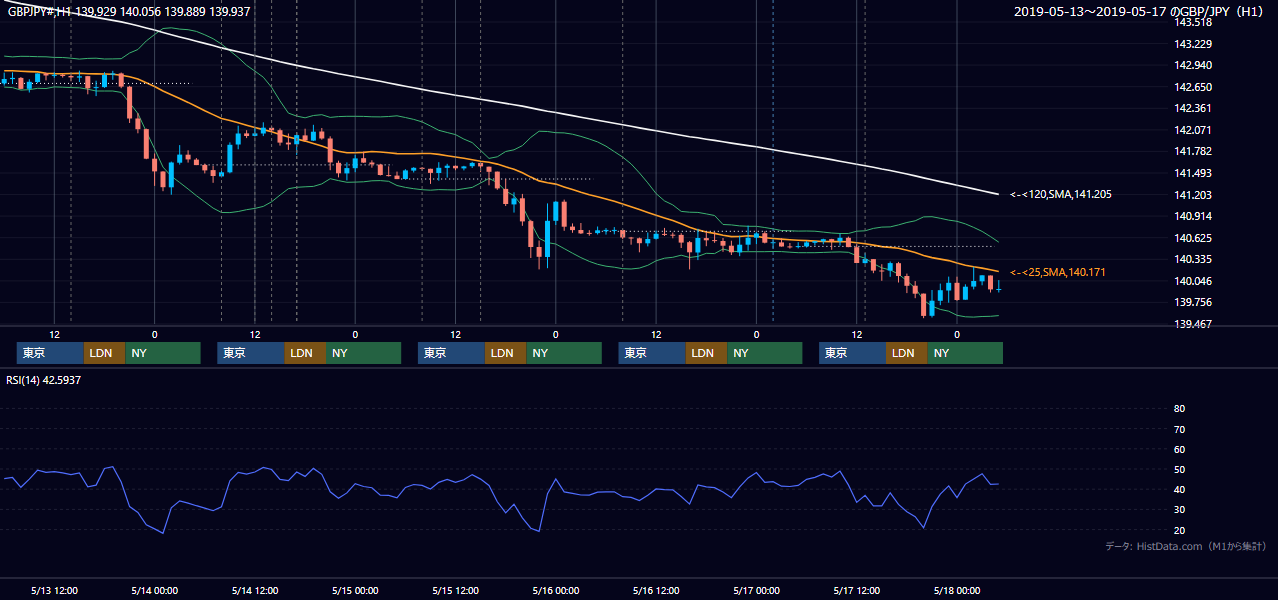Click the HistData.com data source credit
1278x600 pixels.
click(x=1185, y=546)
